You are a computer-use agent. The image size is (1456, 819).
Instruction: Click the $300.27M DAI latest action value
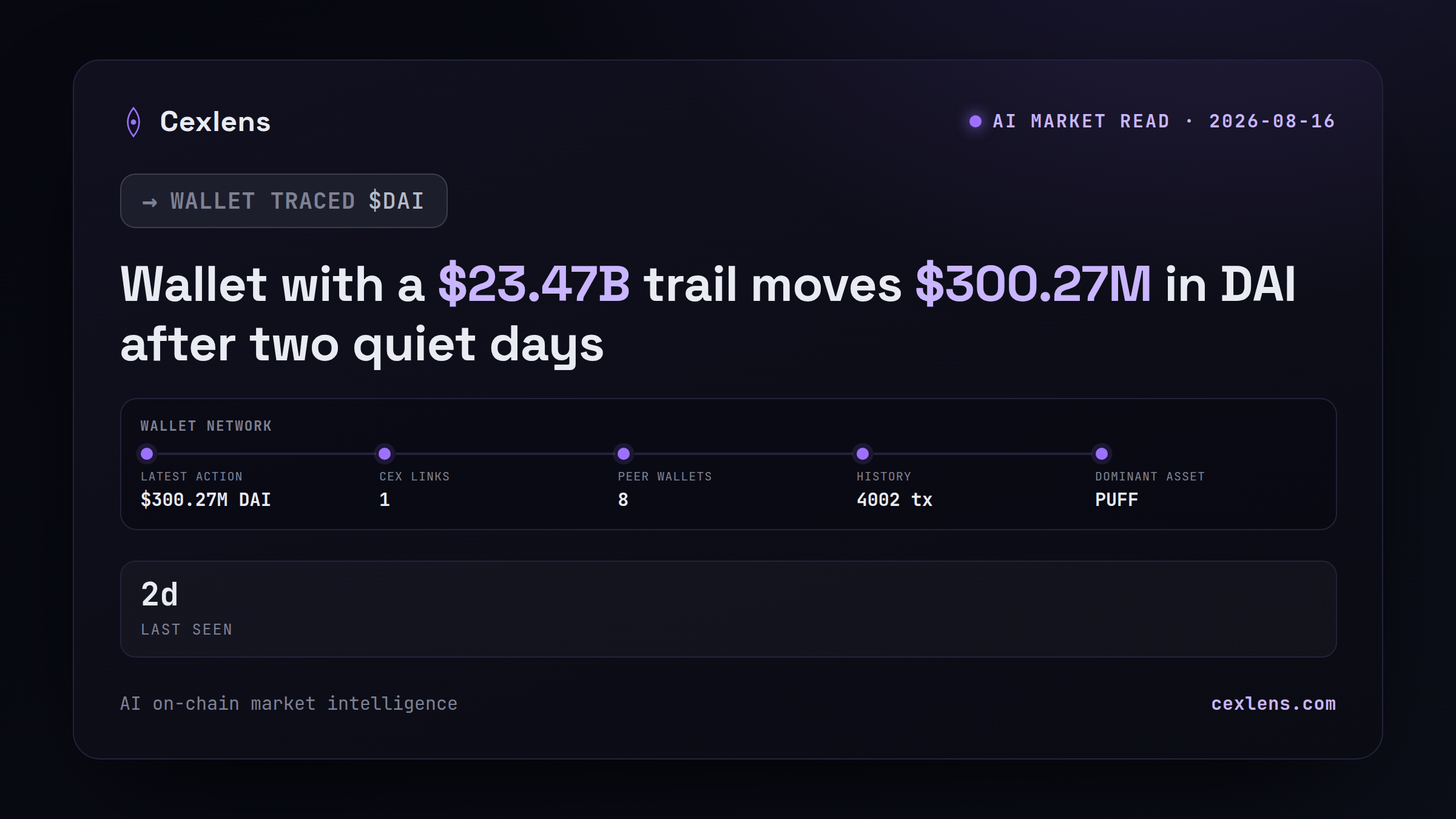(x=206, y=500)
